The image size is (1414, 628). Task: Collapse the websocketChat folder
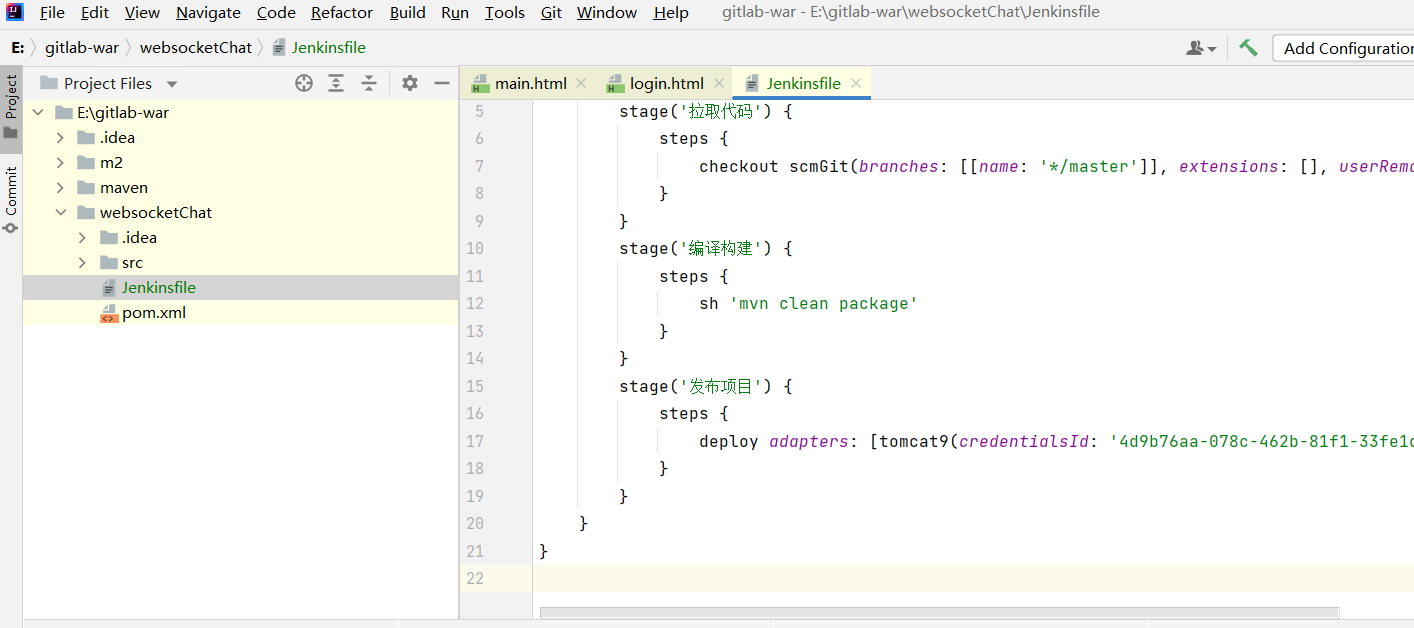(x=61, y=213)
